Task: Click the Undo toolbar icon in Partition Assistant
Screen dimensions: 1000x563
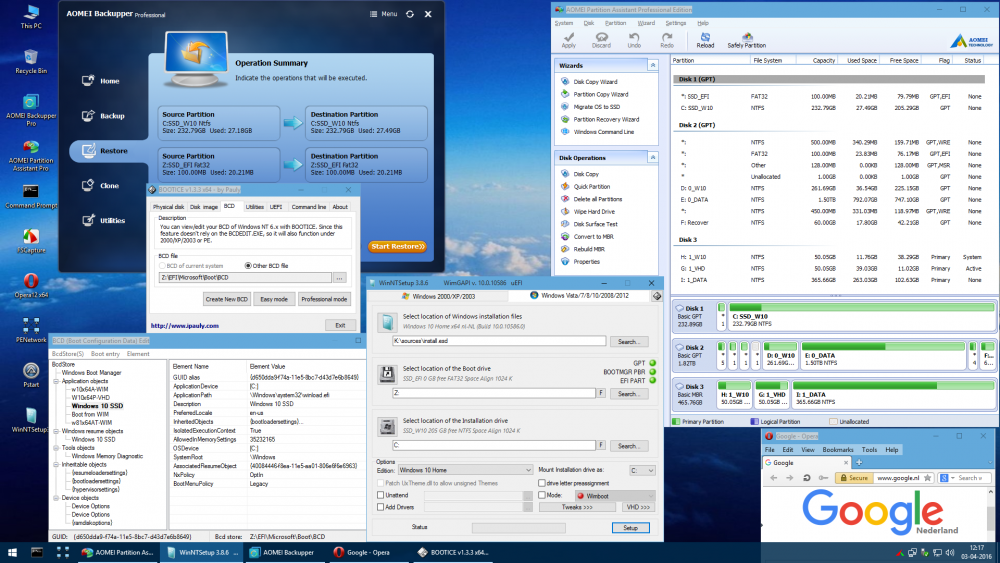Action: 634,40
